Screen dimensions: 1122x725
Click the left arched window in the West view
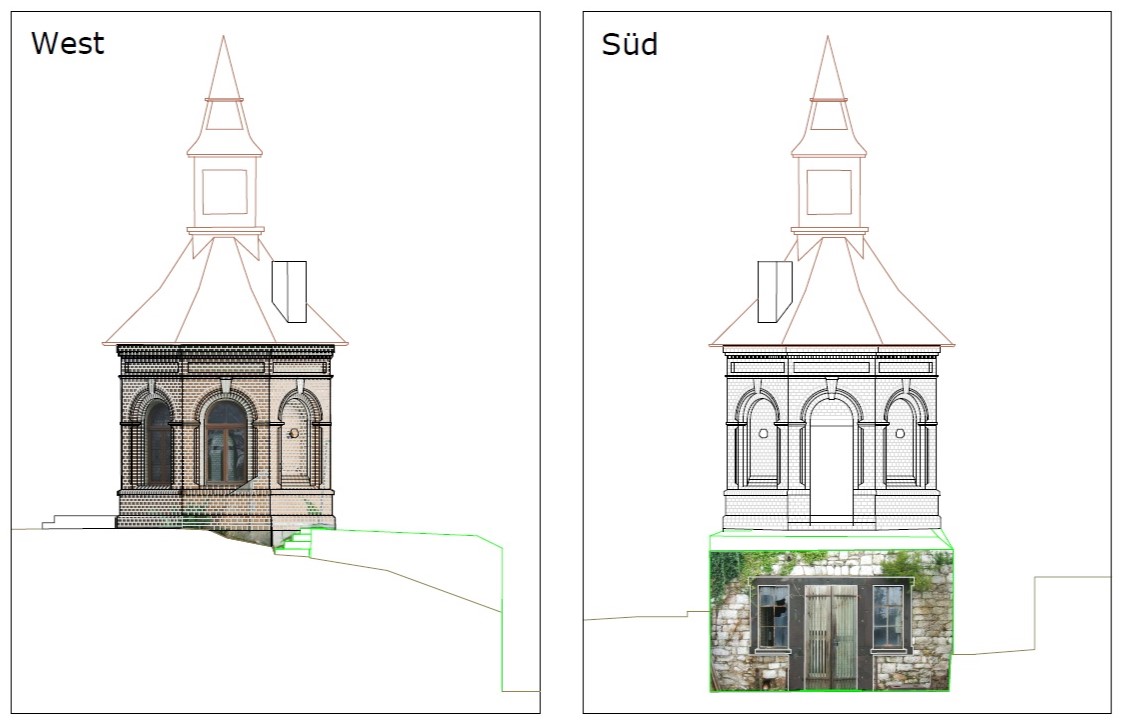coord(157,441)
